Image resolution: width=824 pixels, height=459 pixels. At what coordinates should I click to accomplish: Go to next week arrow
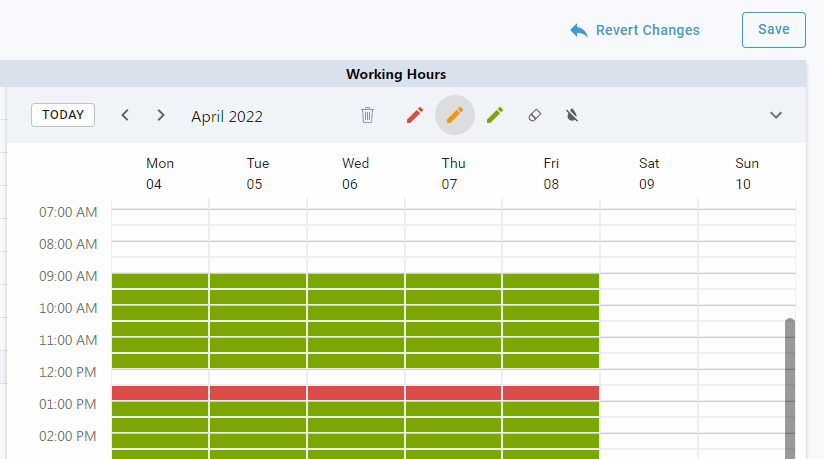tap(161, 115)
